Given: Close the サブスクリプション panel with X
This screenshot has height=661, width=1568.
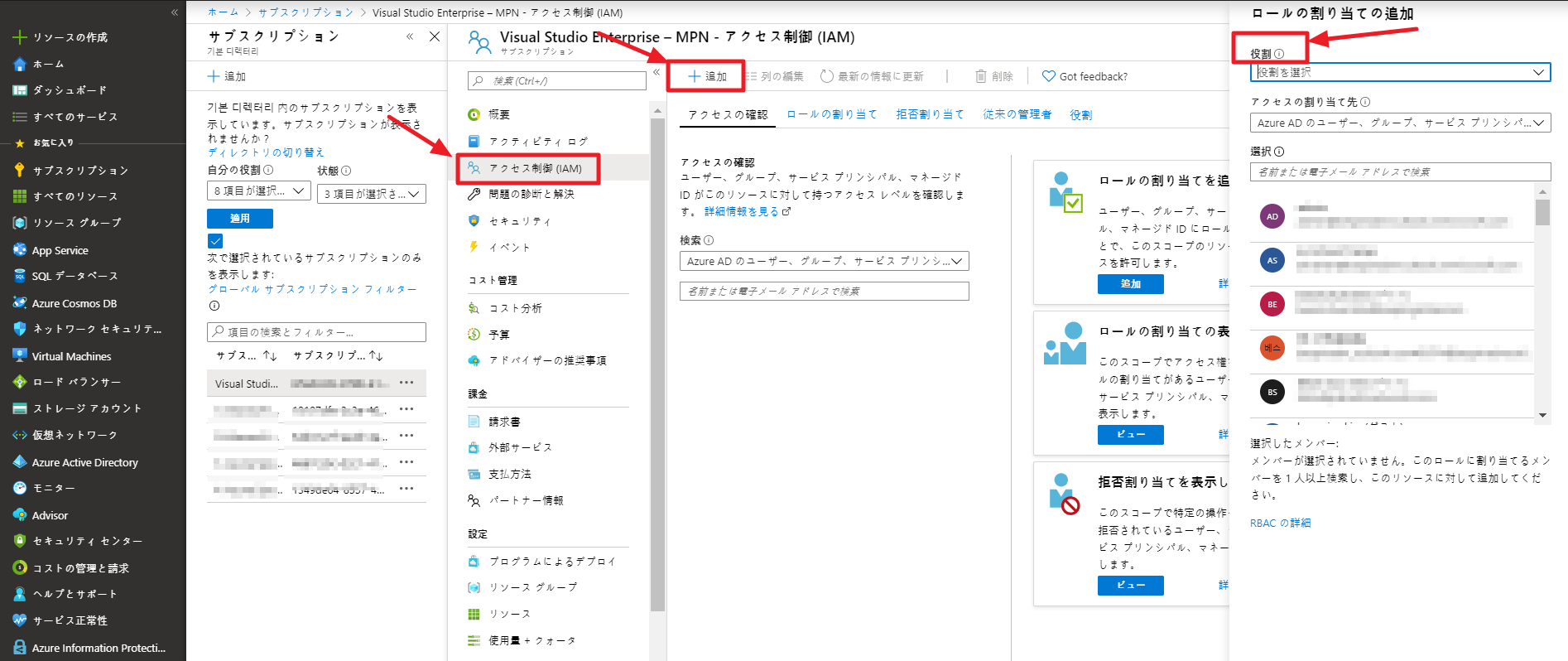Looking at the screenshot, I should coord(435,36).
